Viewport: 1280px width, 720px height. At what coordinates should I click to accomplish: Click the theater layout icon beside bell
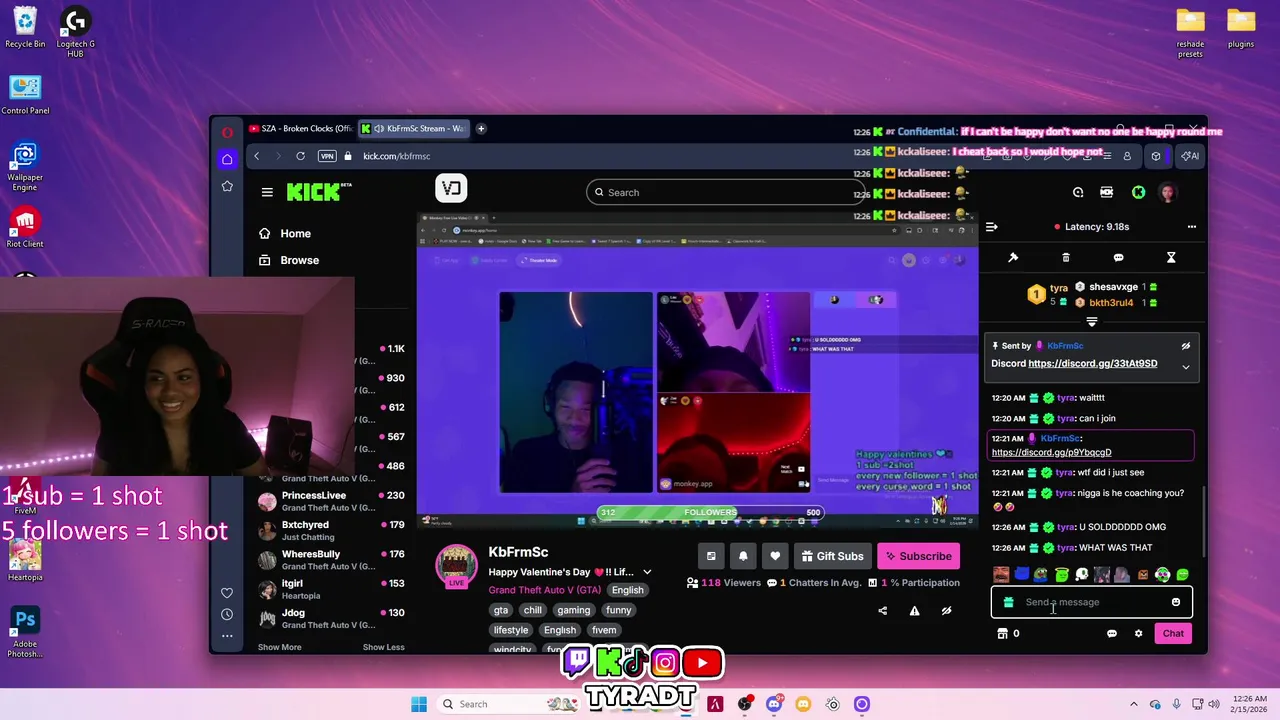coord(711,556)
